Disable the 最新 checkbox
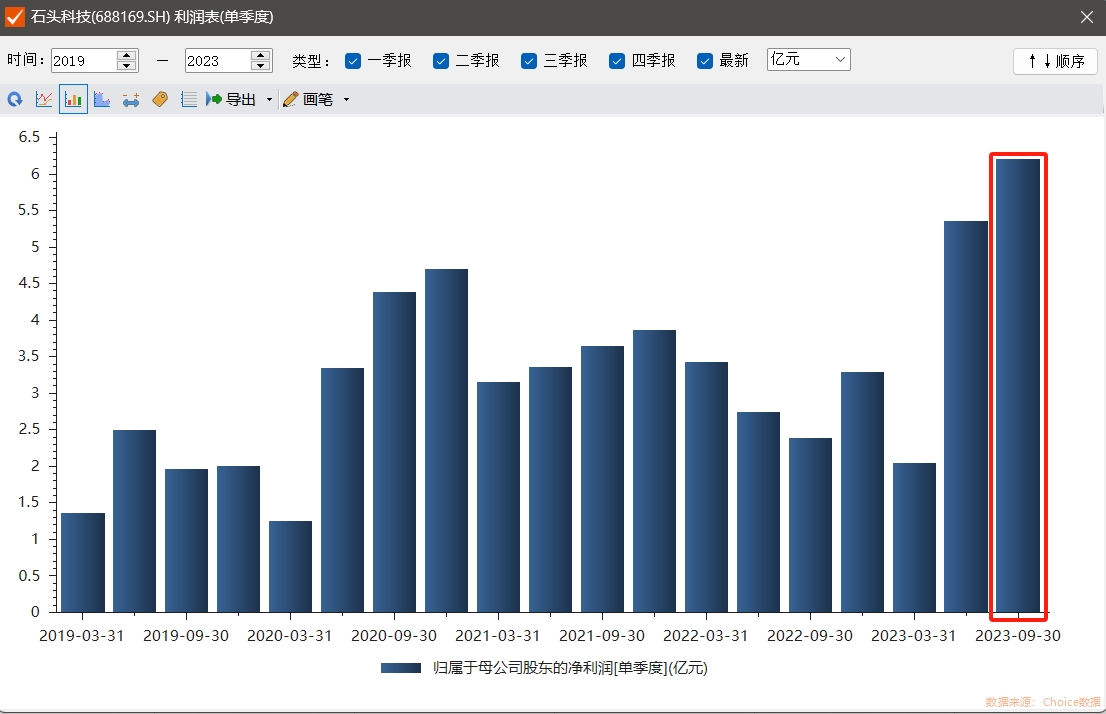 705,61
